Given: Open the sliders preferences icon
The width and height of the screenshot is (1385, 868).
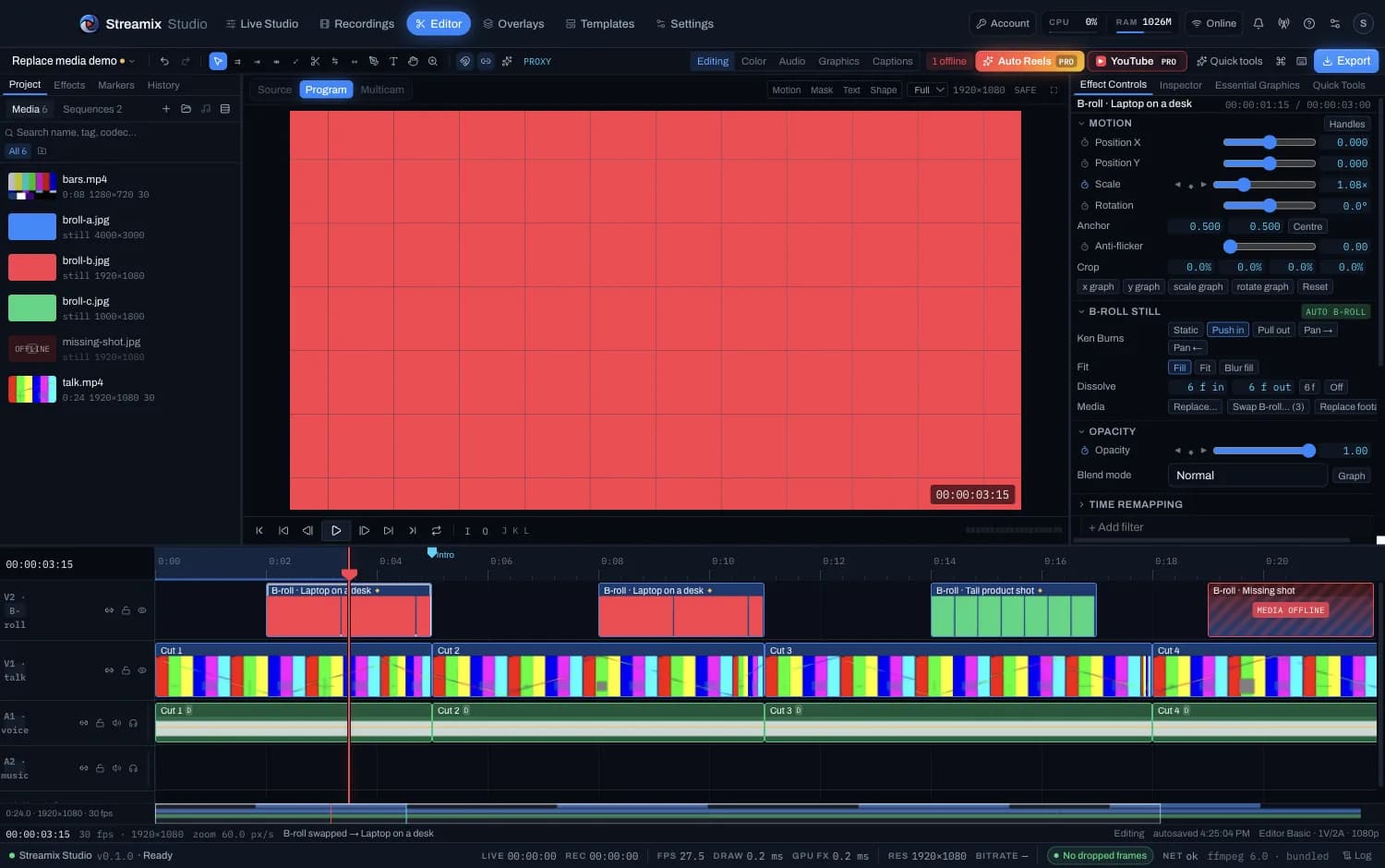Looking at the screenshot, I should pyautogui.click(x=1335, y=23).
